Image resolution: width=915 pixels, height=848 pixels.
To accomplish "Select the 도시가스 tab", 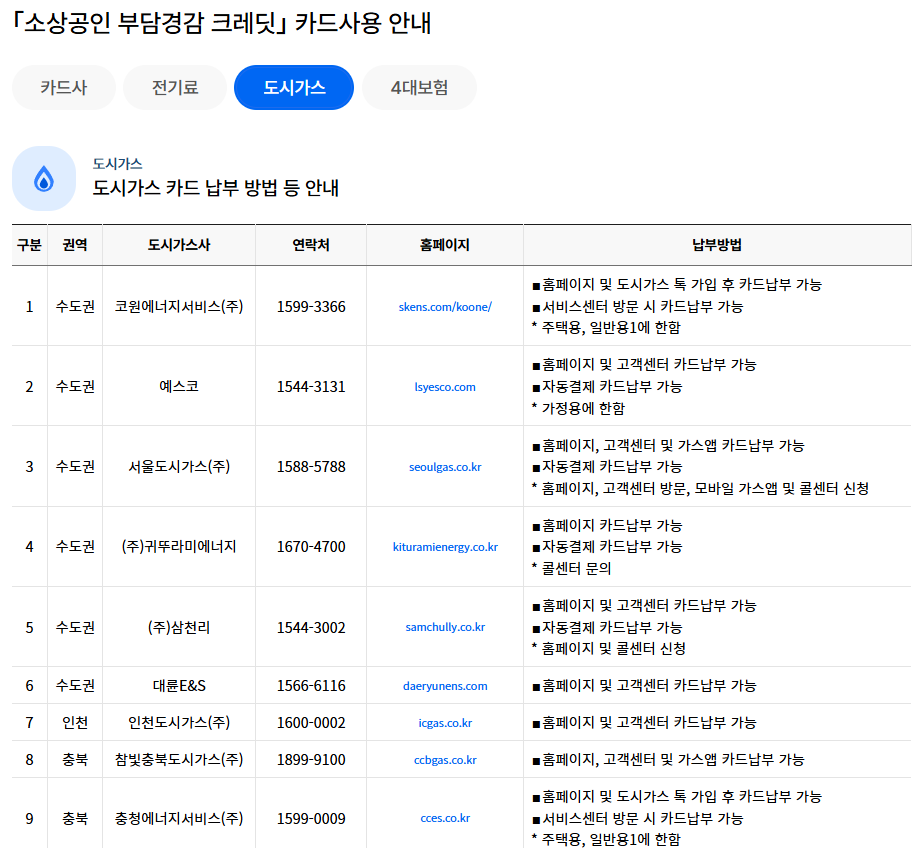I will click(x=294, y=88).
